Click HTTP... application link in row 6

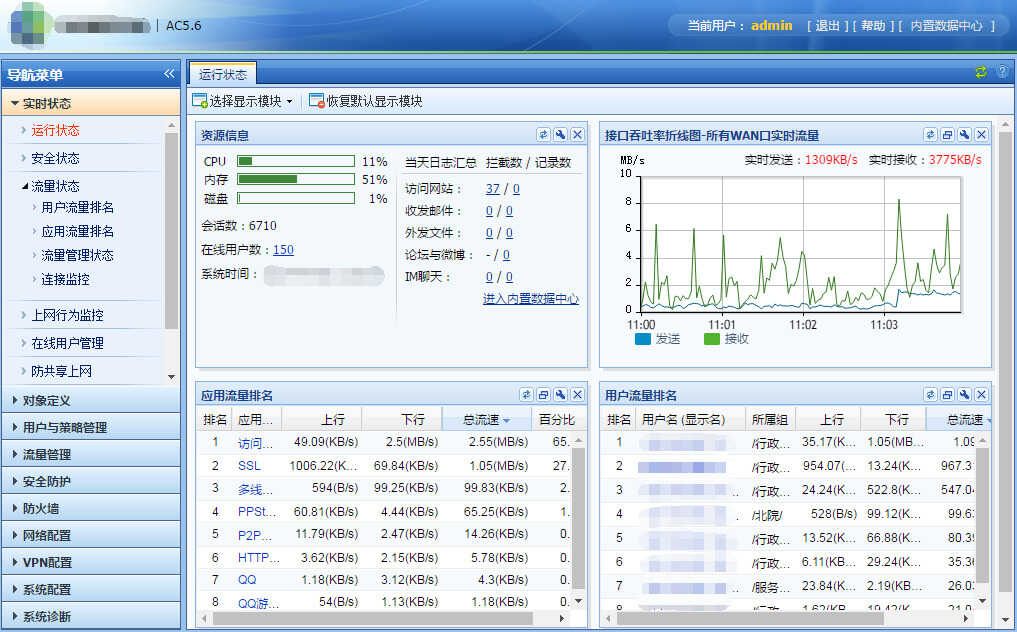coord(259,557)
